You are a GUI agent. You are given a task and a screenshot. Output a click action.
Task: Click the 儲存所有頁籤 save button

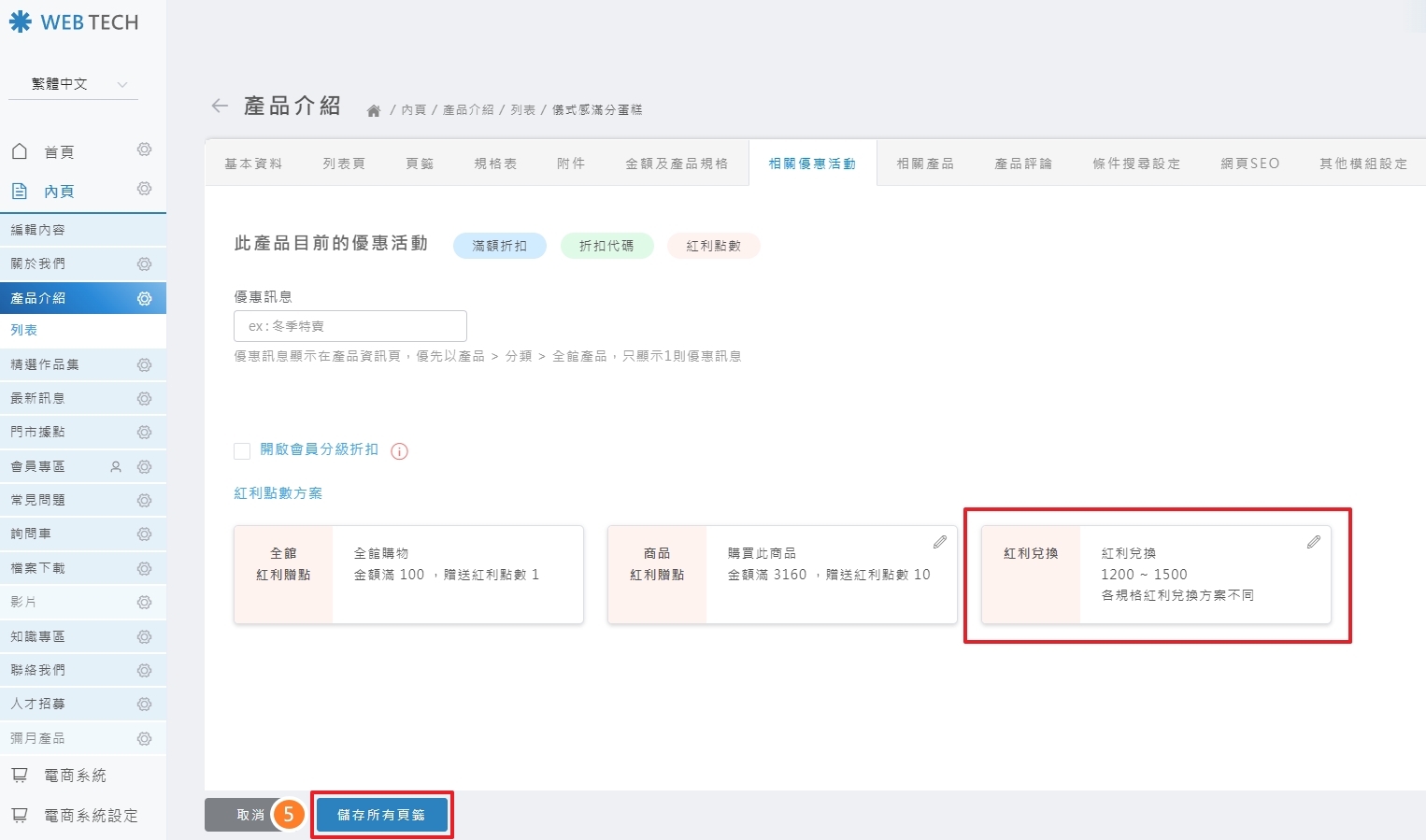pos(381,814)
